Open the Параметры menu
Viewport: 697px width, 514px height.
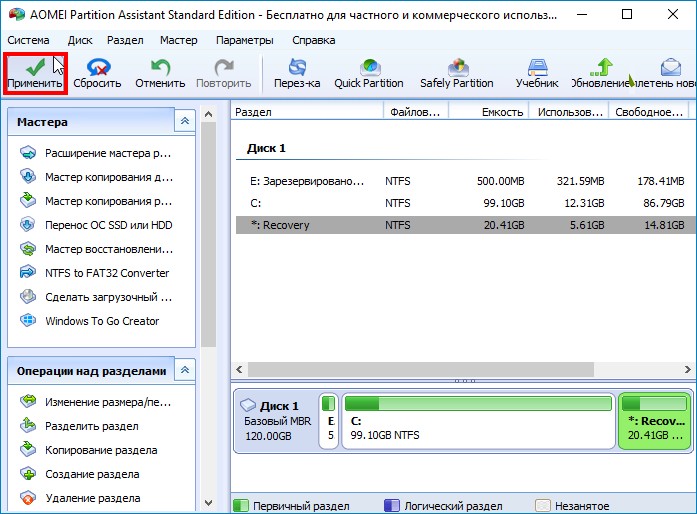[245, 40]
